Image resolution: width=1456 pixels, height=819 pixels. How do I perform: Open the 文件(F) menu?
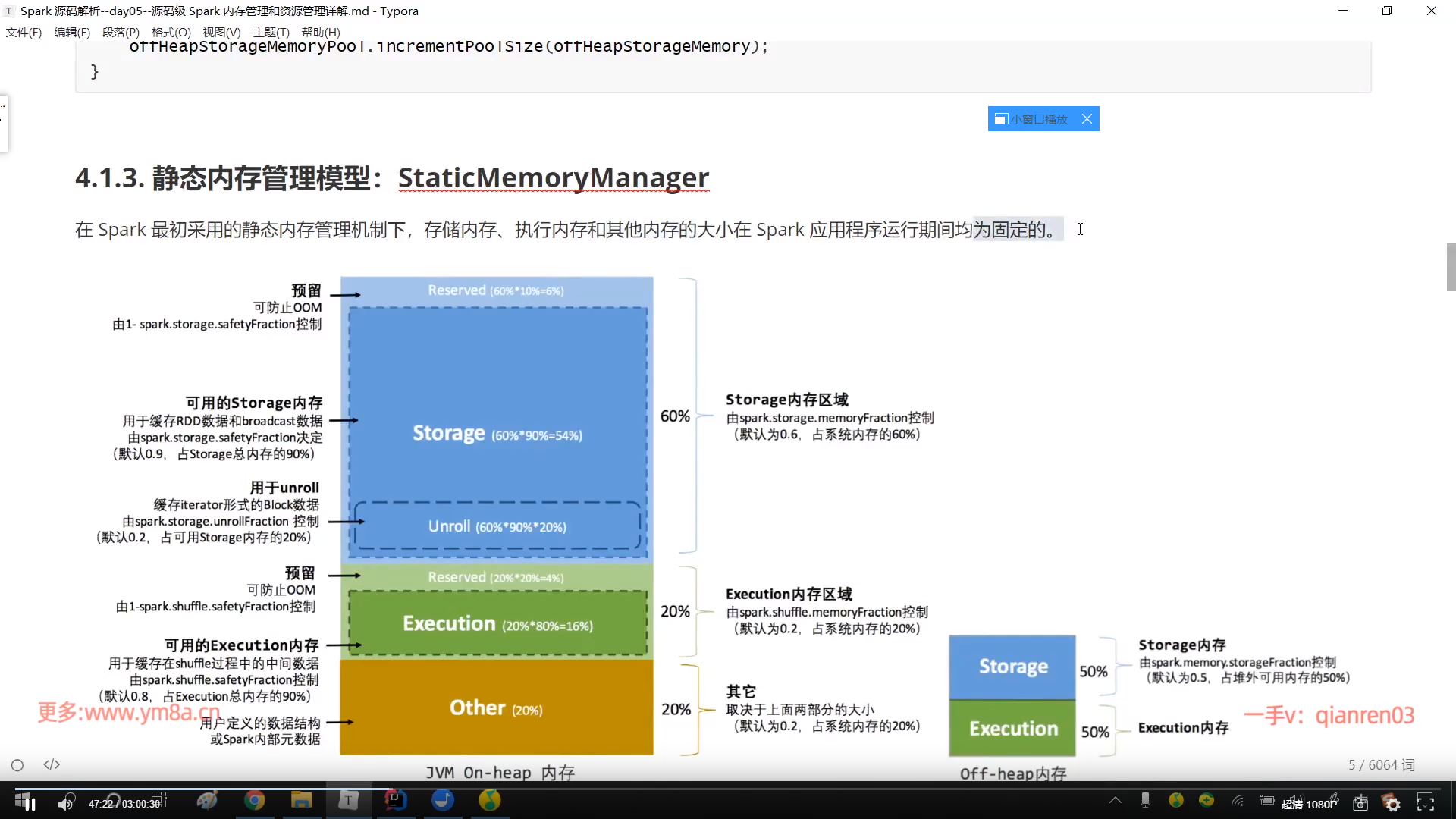click(x=24, y=32)
